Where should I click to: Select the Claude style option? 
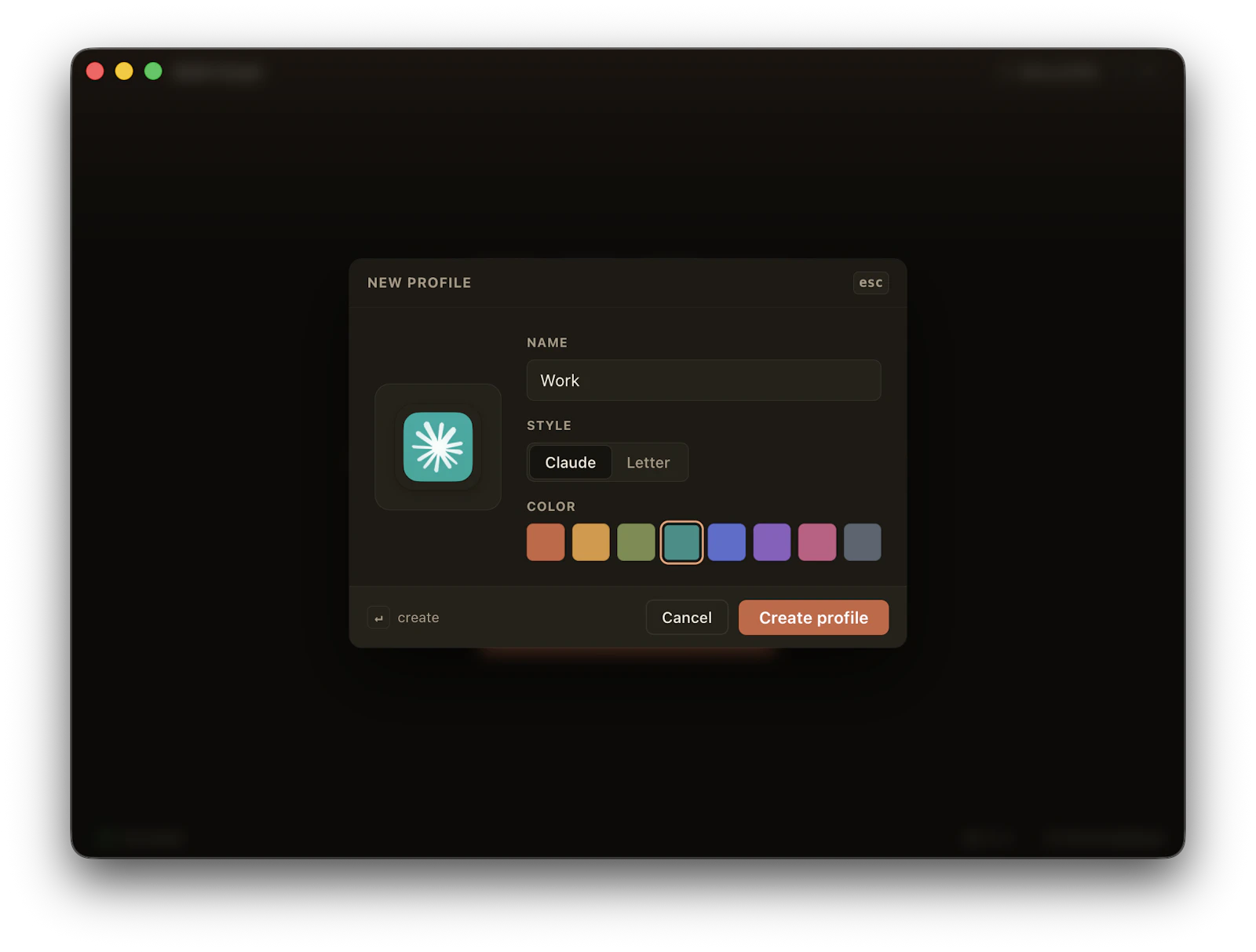click(x=571, y=462)
